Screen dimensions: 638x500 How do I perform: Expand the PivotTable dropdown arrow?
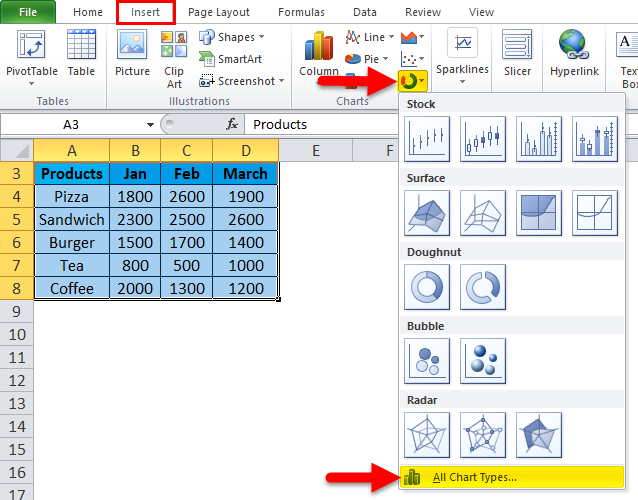pos(31,84)
